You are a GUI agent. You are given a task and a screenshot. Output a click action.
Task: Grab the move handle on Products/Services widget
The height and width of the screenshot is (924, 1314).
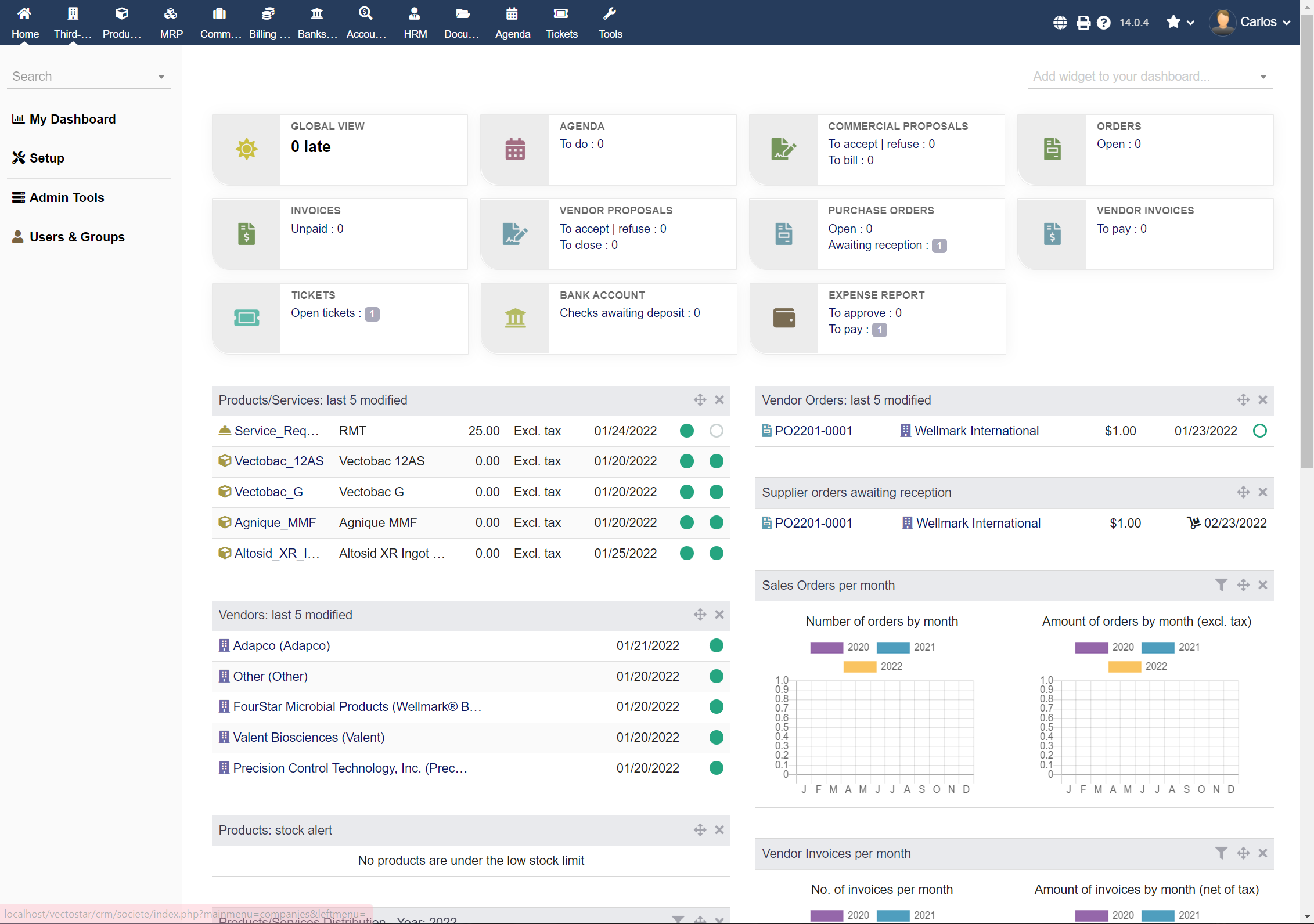click(700, 400)
